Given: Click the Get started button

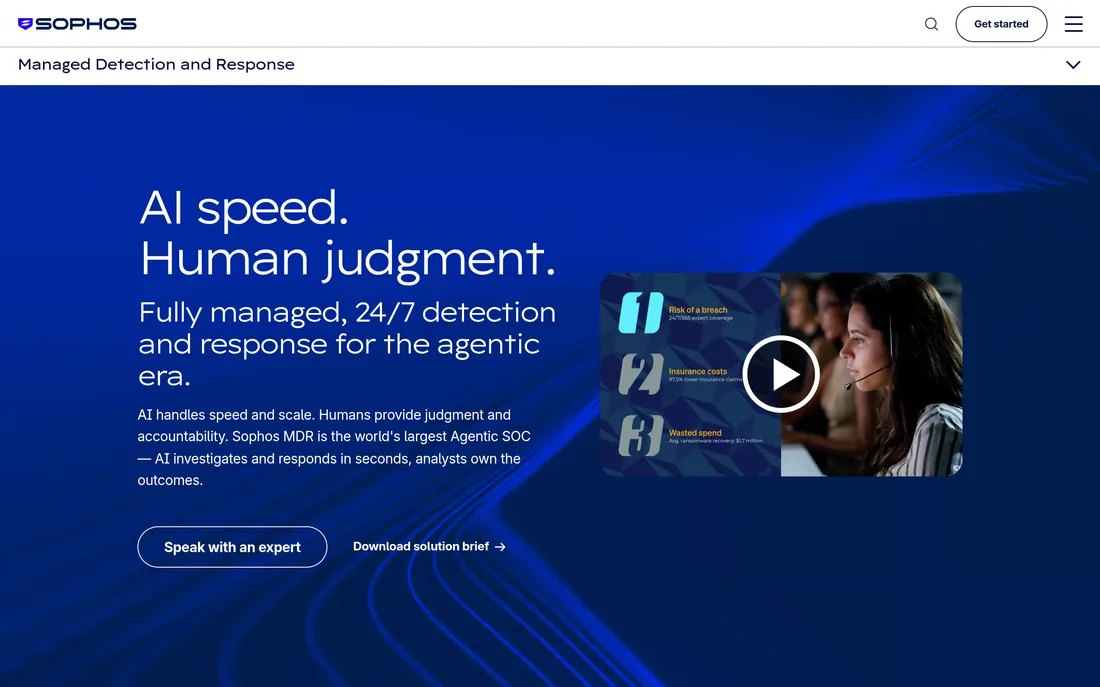Looking at the screenshot, I should pos(1001,24).
